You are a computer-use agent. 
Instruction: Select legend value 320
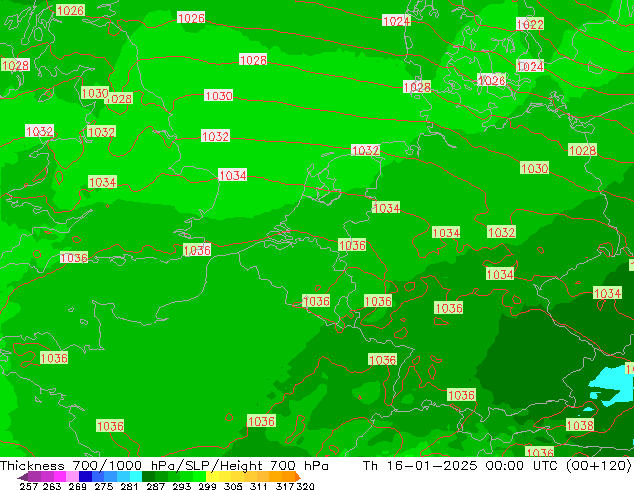coord(305,486)
